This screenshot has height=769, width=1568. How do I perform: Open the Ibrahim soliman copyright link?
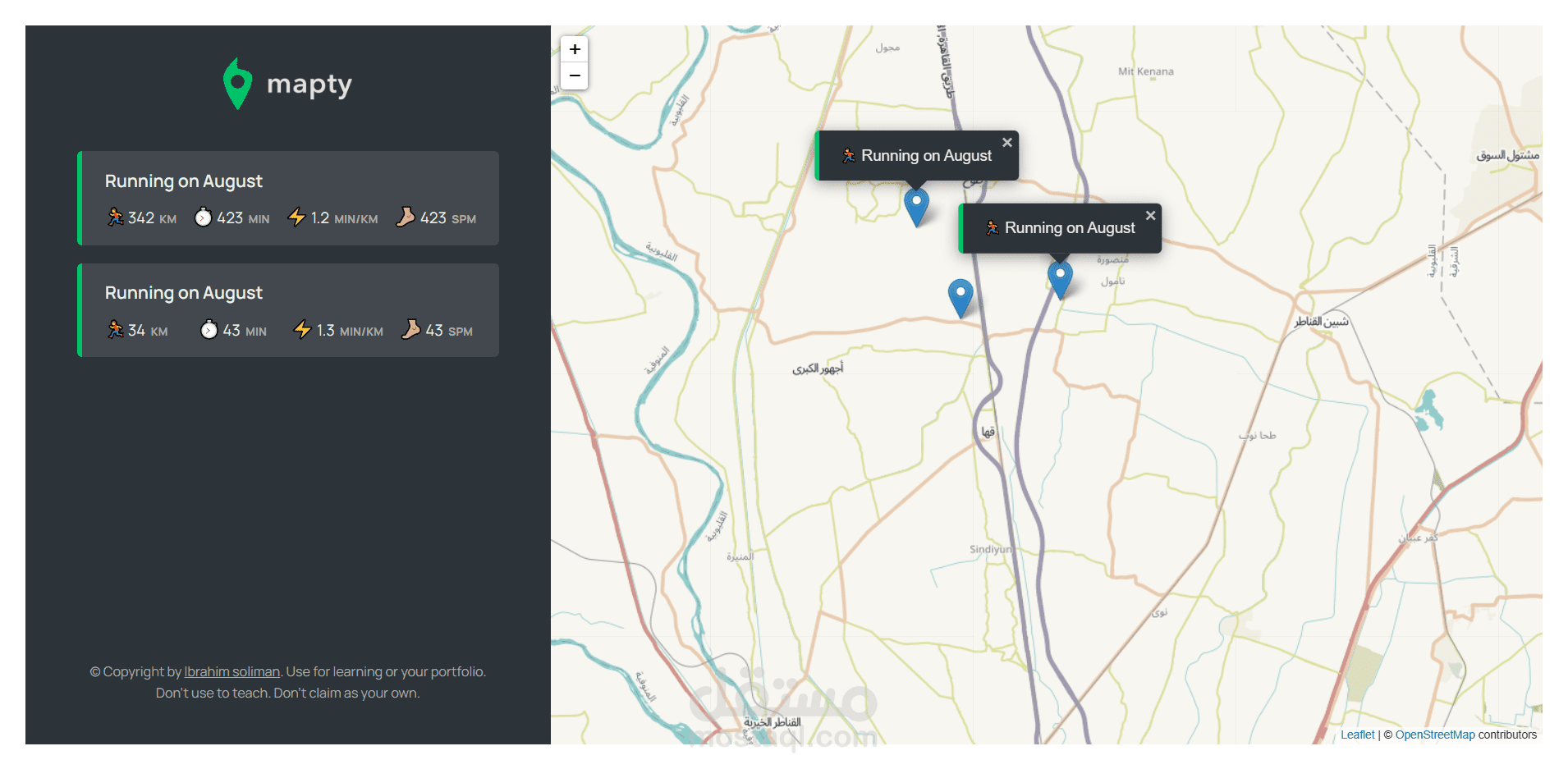point(232,671)
